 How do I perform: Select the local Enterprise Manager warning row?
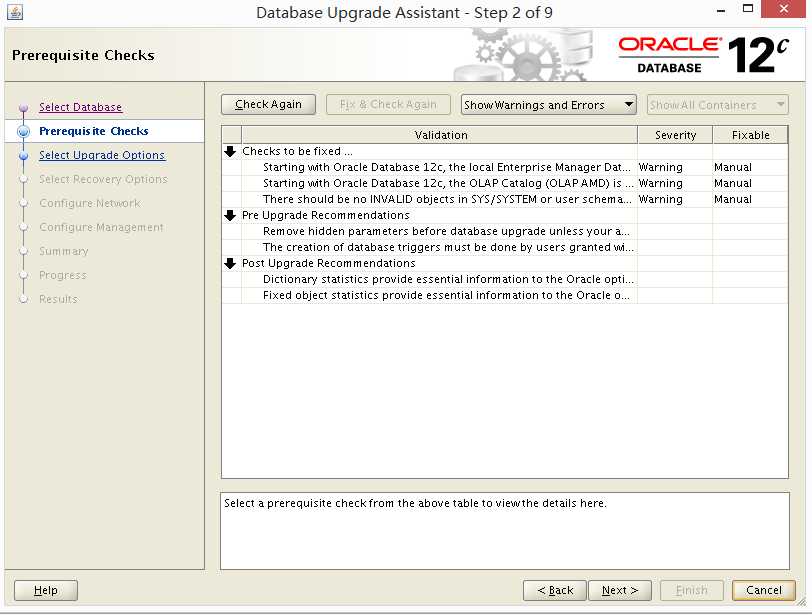click(x=505, y=167)
